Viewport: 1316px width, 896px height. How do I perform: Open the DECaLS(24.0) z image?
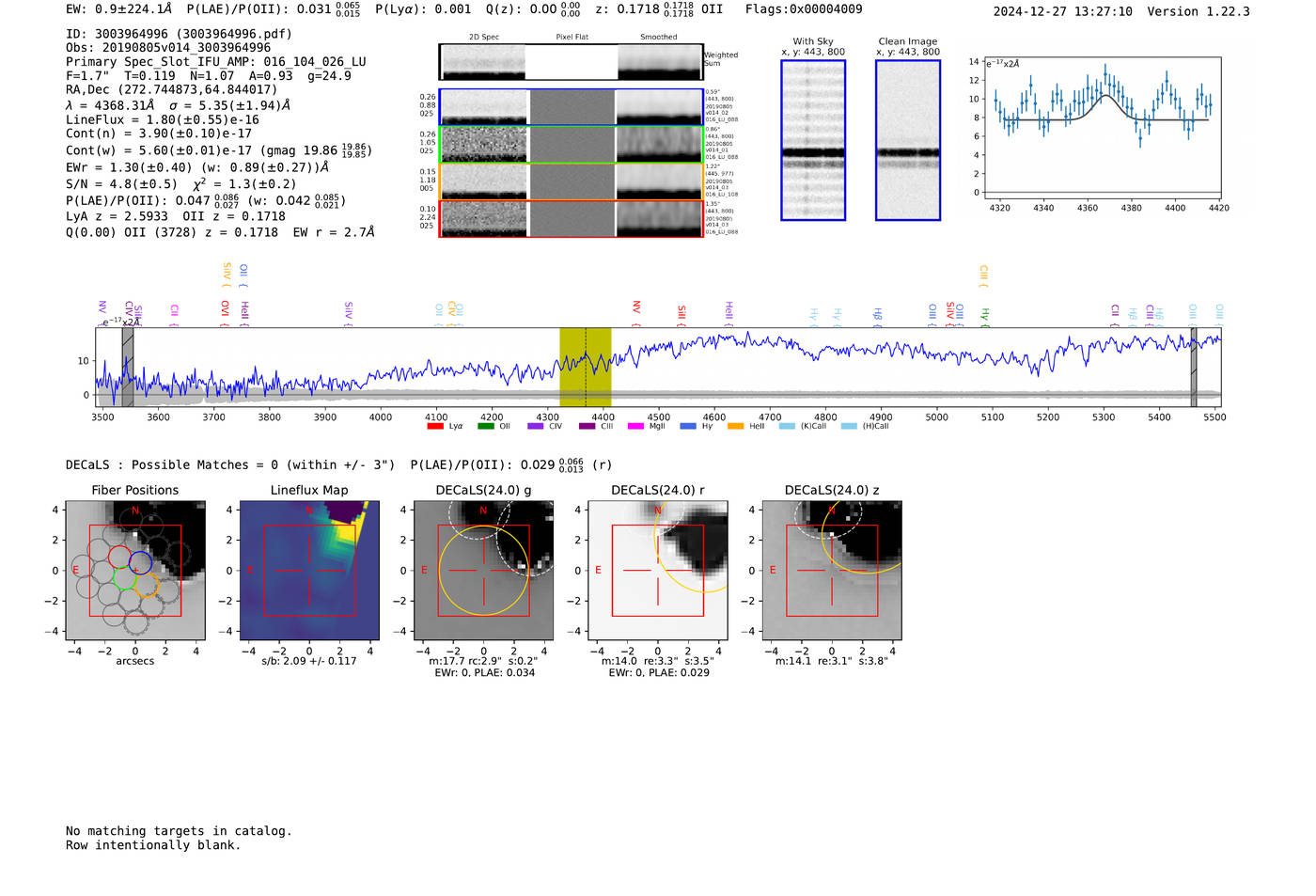(832, 571)
